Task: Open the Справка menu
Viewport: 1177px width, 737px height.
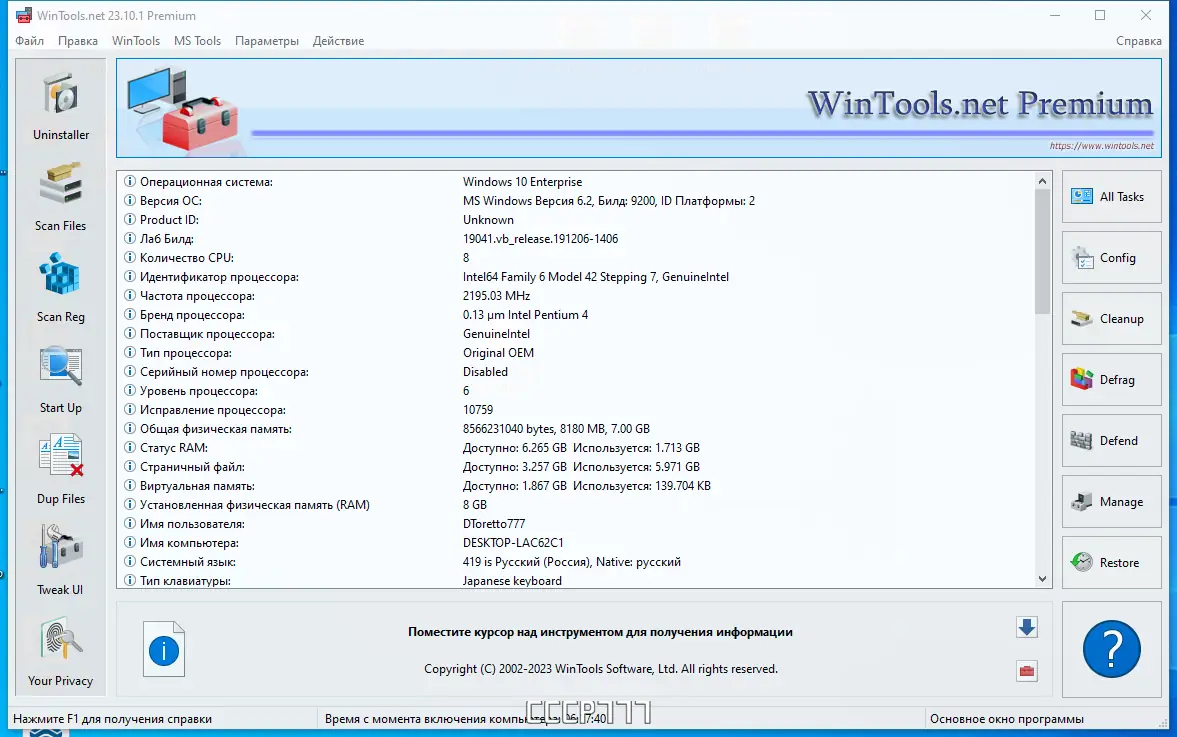Action: [x=1139, y=41]
